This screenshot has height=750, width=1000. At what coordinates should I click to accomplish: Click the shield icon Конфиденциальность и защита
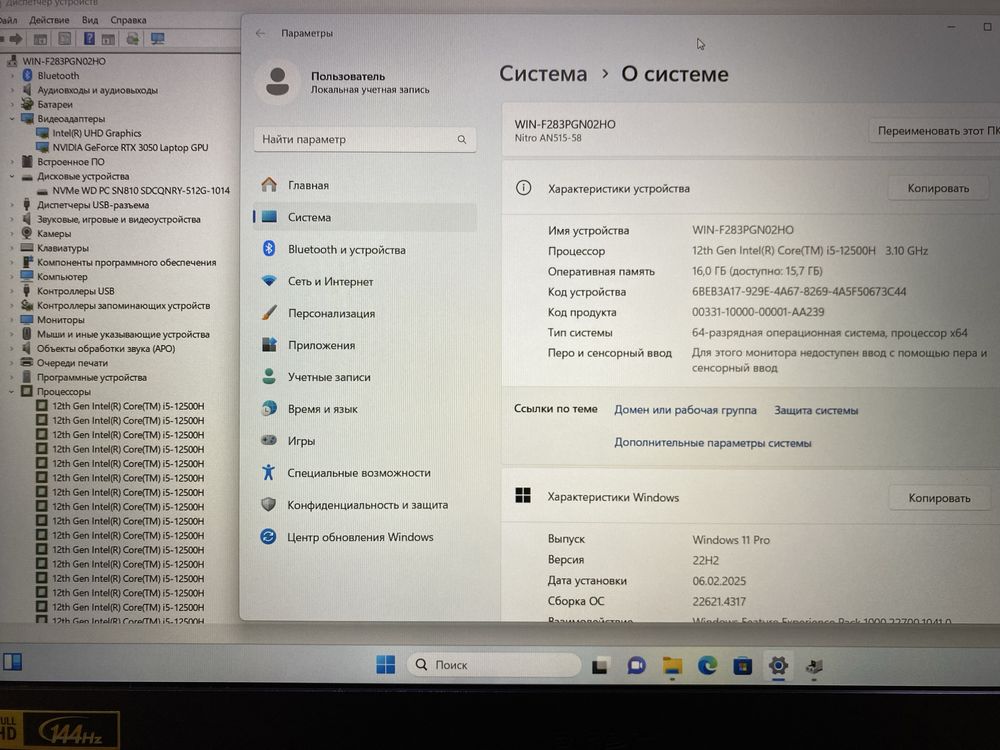268,504
